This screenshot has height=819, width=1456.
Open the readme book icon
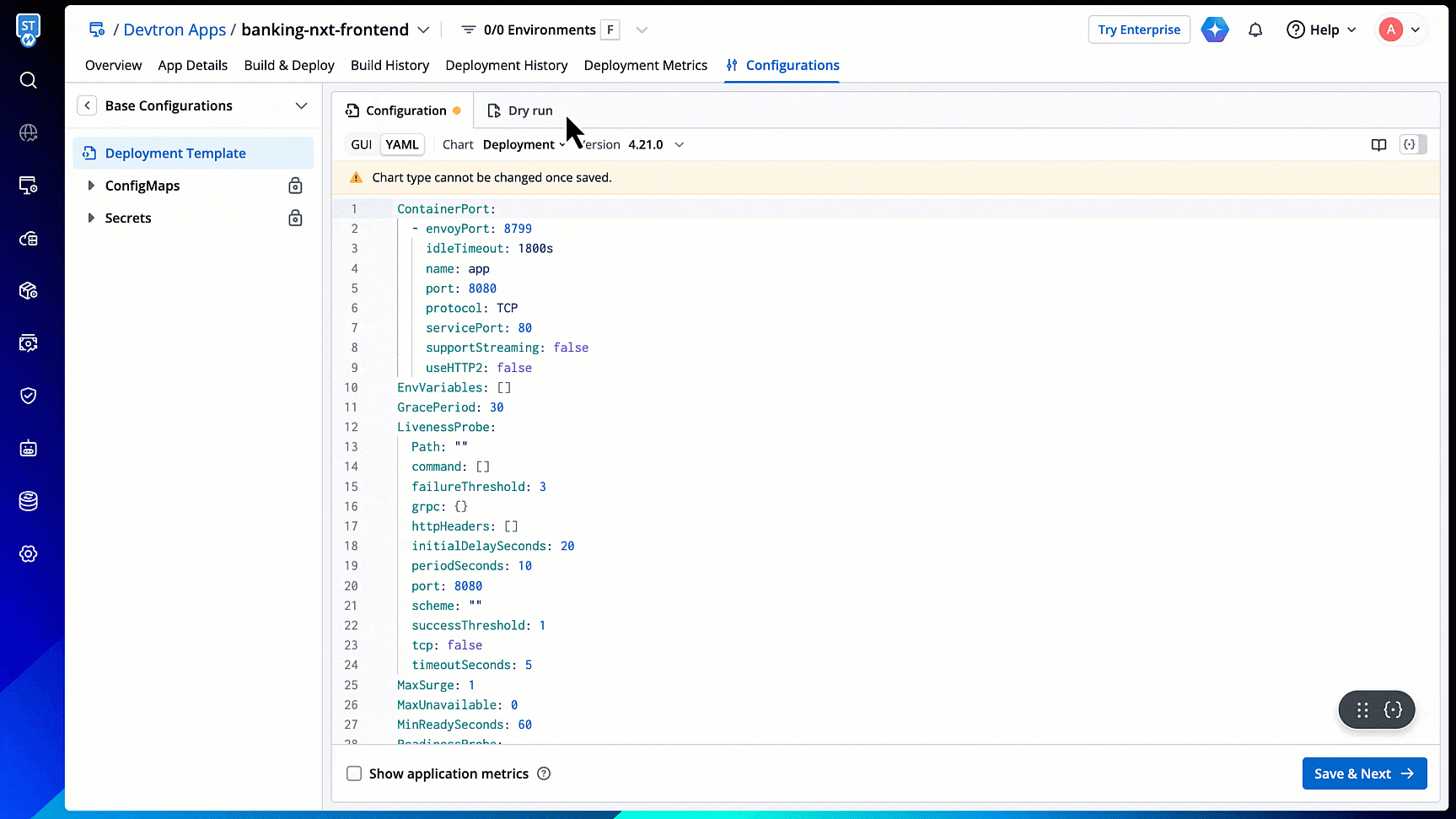[x=1378, y=145]
